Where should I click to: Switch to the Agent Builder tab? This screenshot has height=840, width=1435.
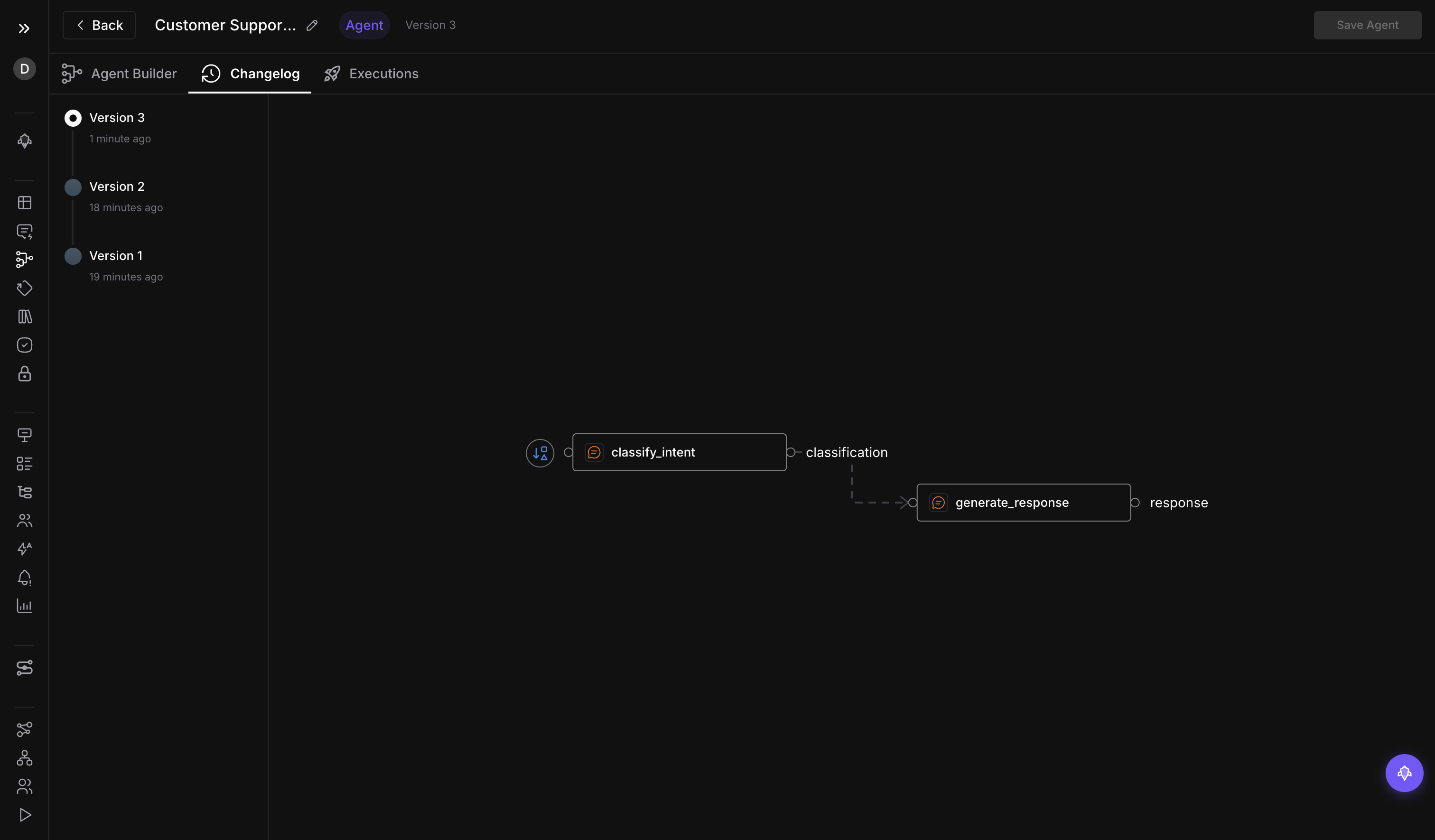point(119,74)
